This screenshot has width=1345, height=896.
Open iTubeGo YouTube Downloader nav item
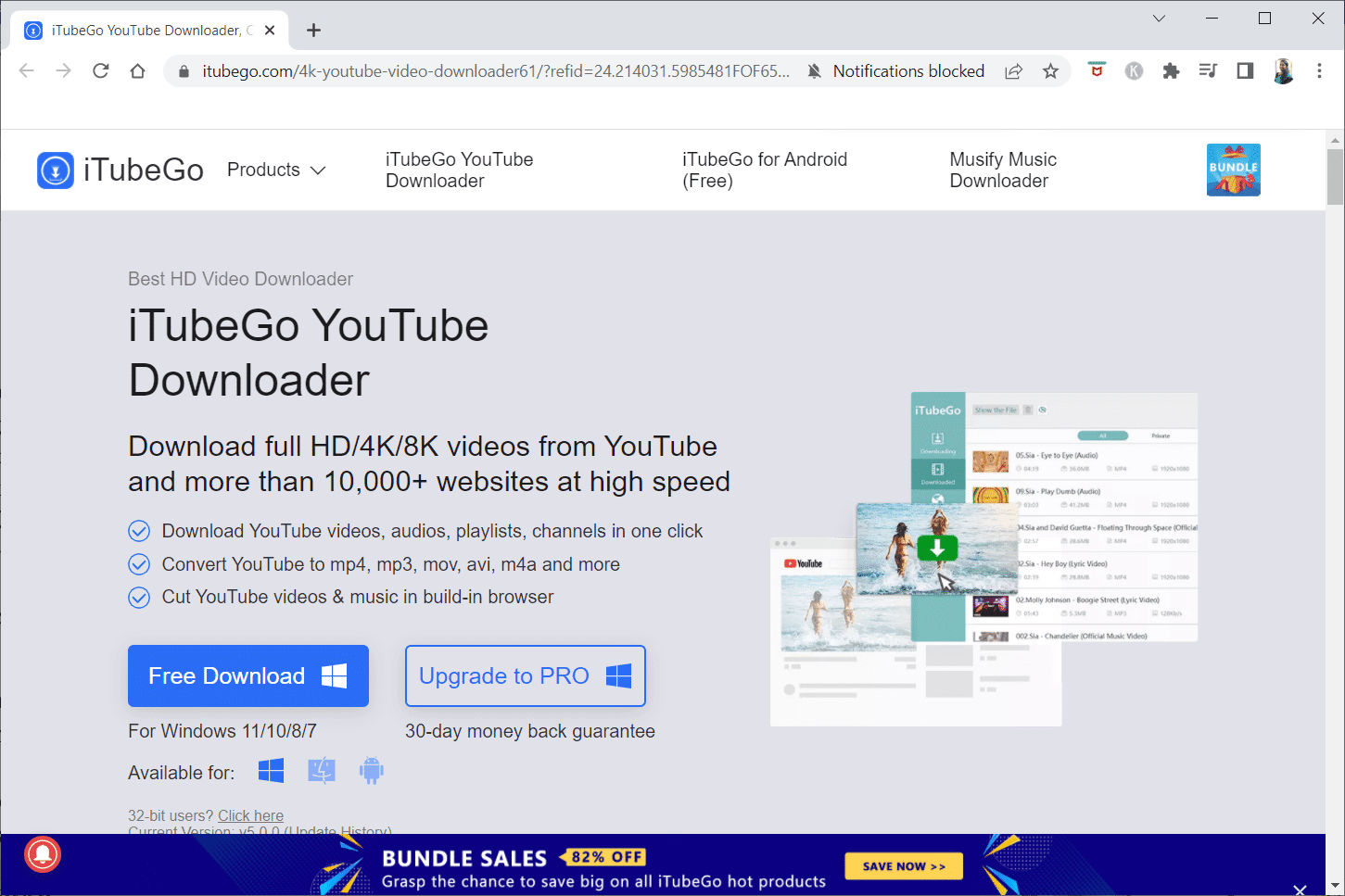click(x=460, y=170)
